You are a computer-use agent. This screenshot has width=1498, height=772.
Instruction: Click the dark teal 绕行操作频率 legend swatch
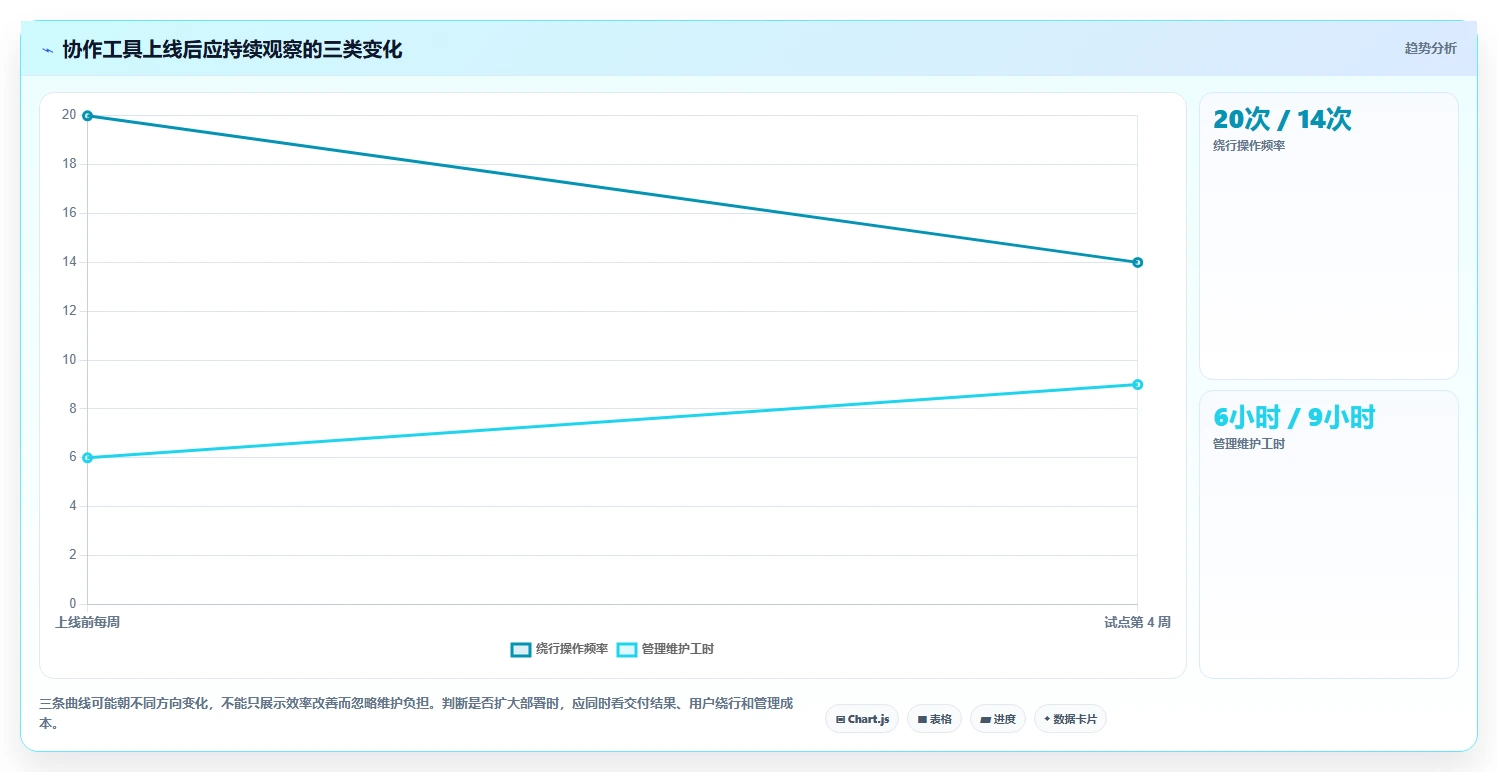point(520,649)
